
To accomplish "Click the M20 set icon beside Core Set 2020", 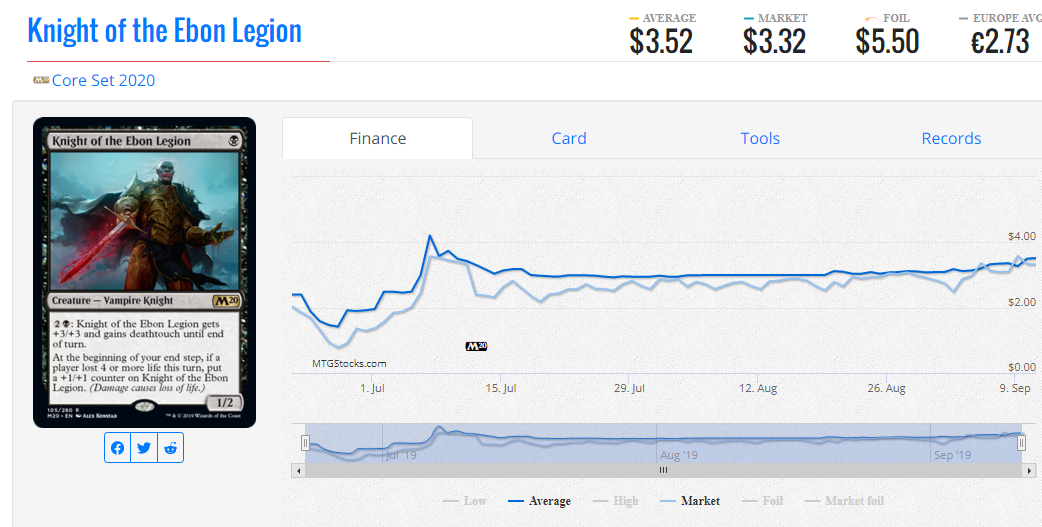I will click(x=41, y=80).
